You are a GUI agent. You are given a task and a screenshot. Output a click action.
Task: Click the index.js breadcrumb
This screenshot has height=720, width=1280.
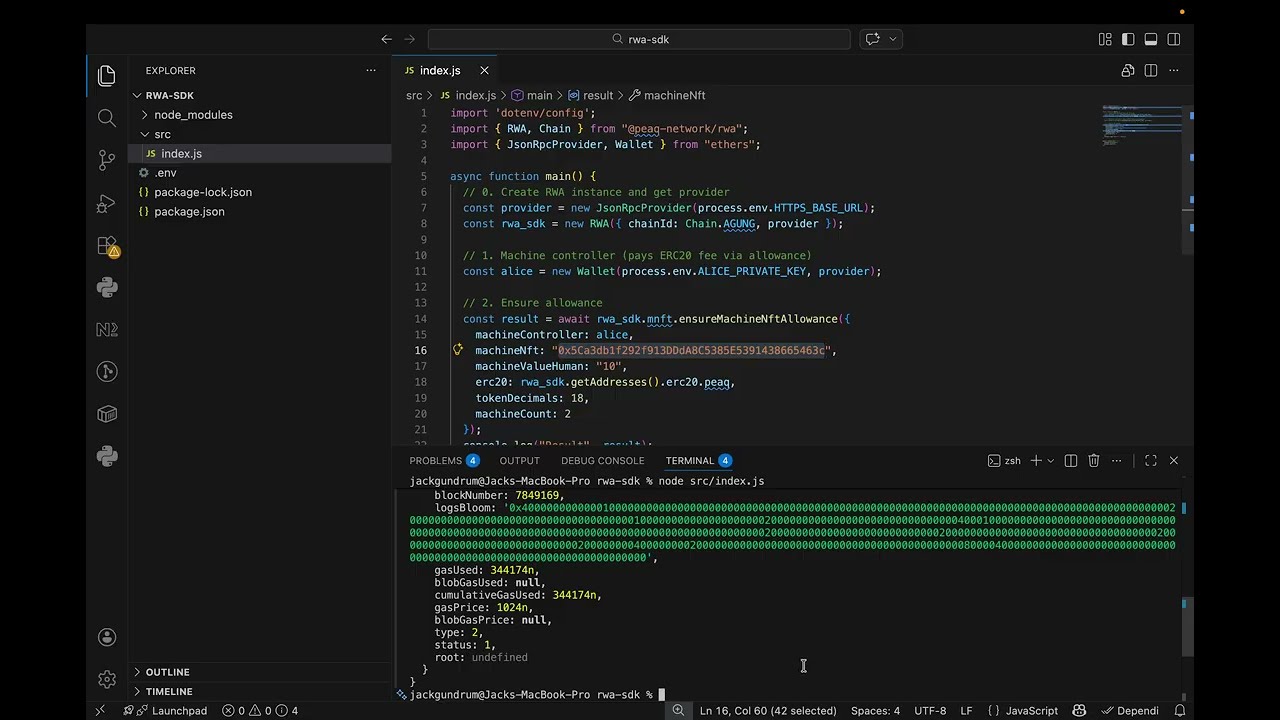pos(476,95)
